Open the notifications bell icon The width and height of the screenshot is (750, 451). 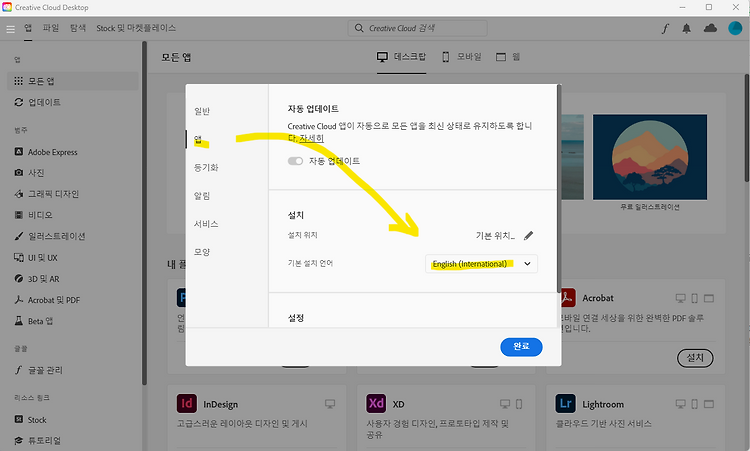coord(686,29)
